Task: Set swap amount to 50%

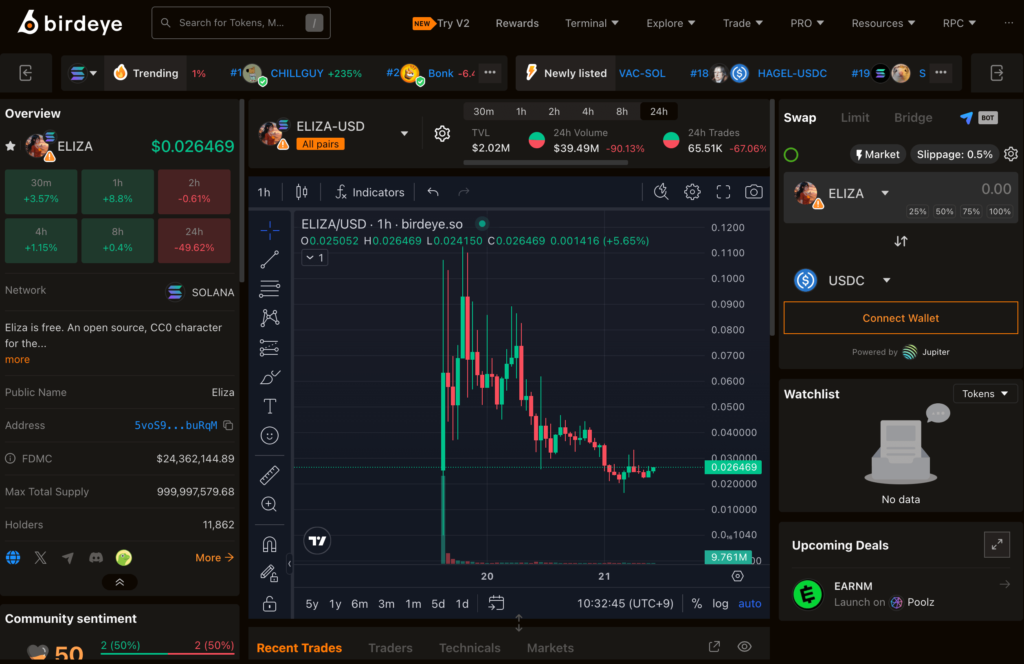Action: point(944,212)
